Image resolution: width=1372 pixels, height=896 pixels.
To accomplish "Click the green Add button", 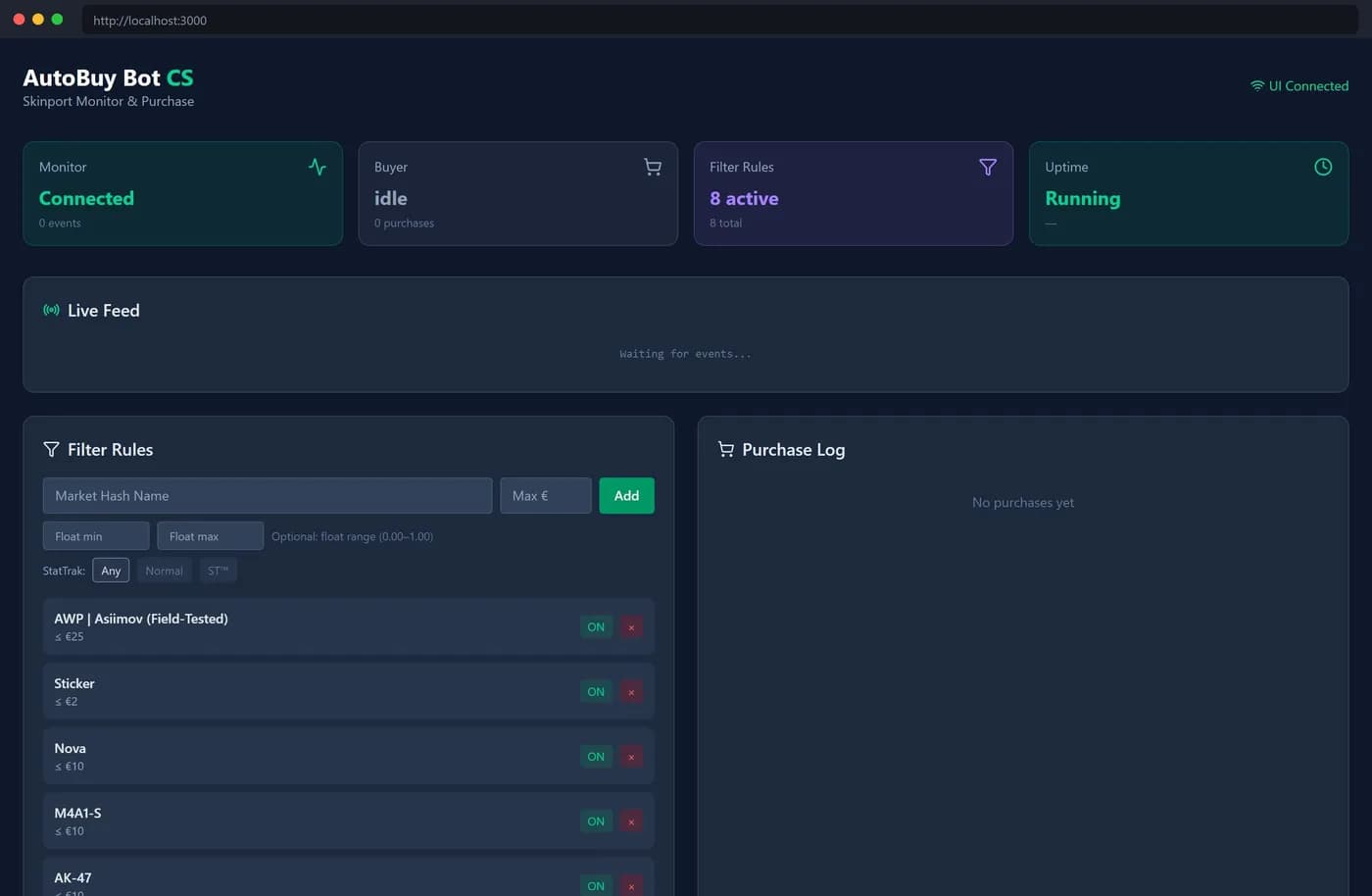I will point(626,495).
